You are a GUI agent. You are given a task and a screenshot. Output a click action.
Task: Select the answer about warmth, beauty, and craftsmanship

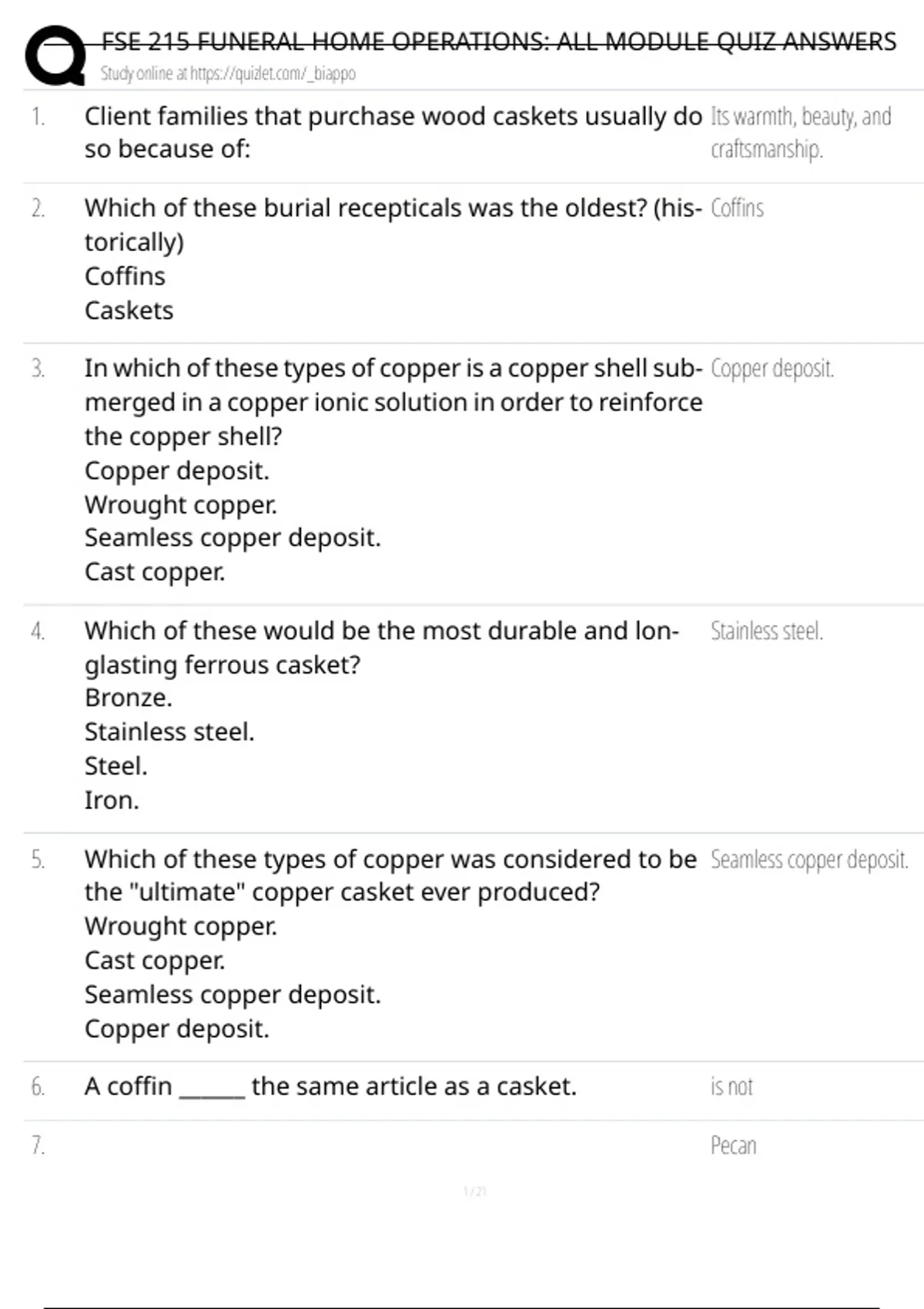801,132
